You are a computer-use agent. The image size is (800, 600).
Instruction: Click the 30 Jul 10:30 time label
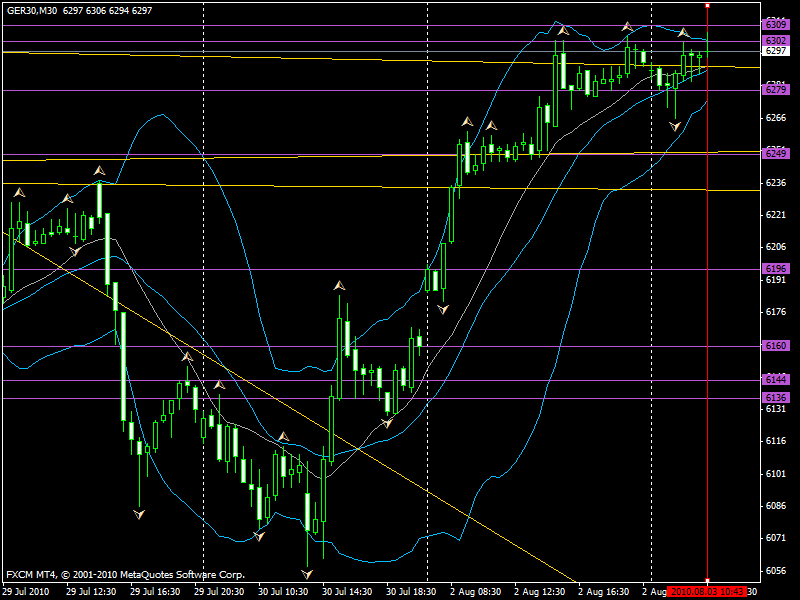coord(283,592)
